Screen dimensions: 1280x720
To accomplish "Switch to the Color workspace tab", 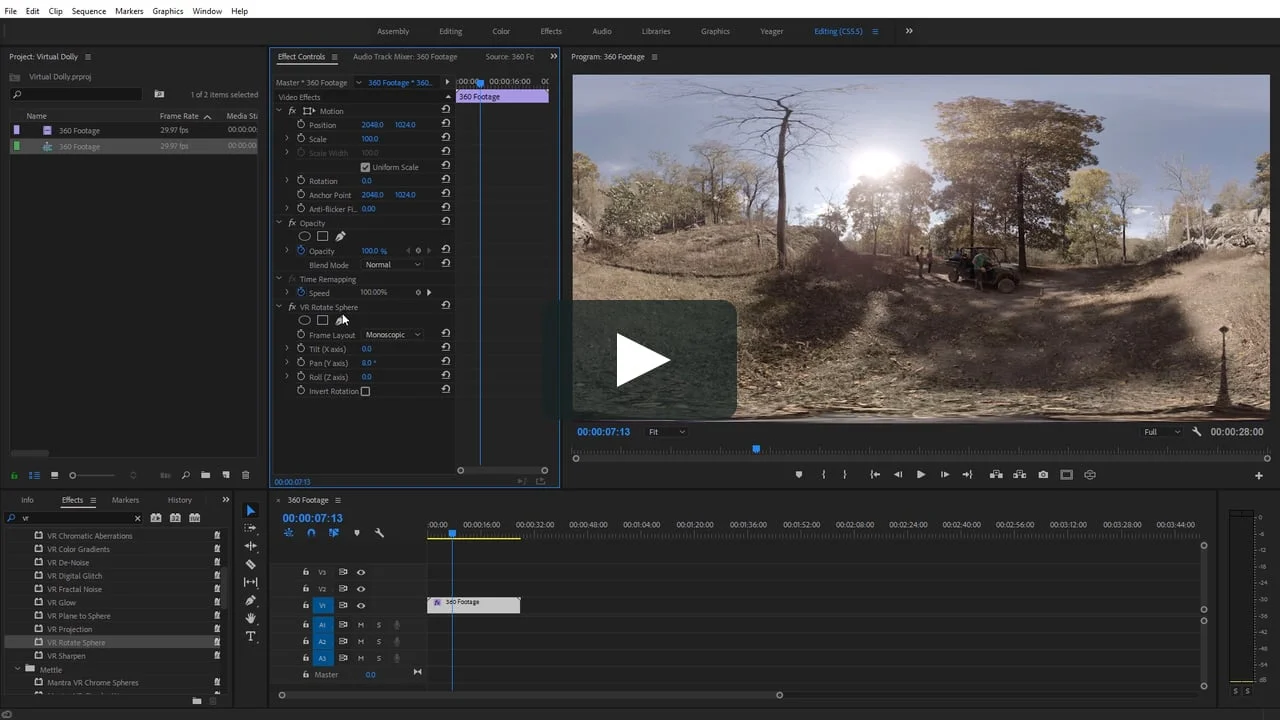I will click(501, 31).
